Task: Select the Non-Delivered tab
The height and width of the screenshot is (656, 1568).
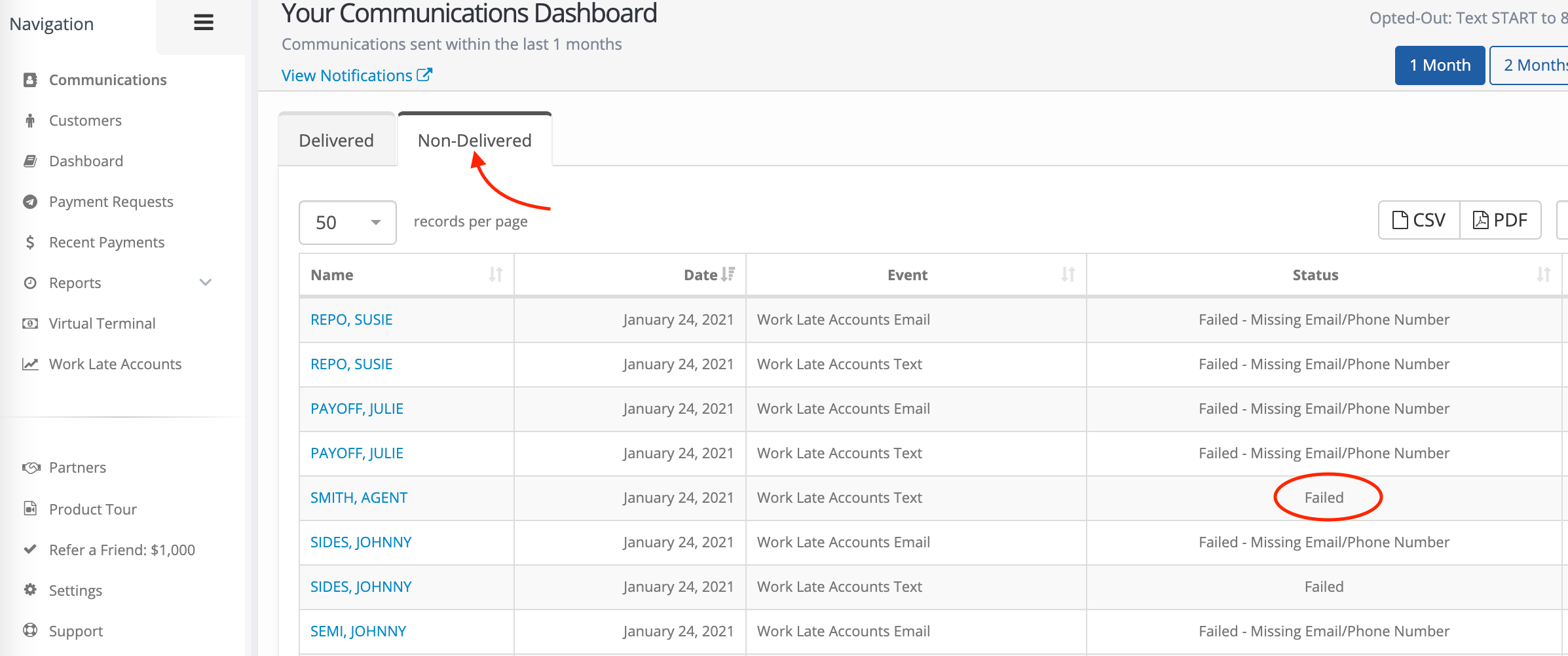Action: [475, 140]
